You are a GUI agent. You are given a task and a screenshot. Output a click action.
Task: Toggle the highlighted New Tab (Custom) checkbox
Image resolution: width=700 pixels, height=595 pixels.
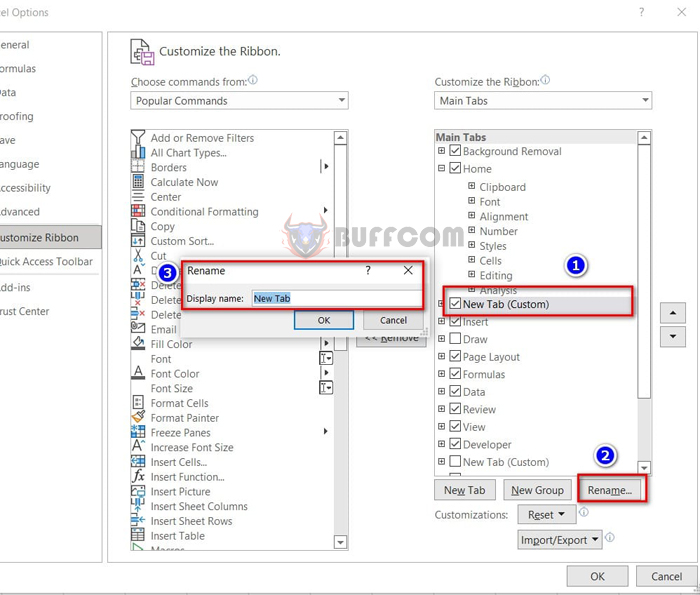click(x=455, y=304)
